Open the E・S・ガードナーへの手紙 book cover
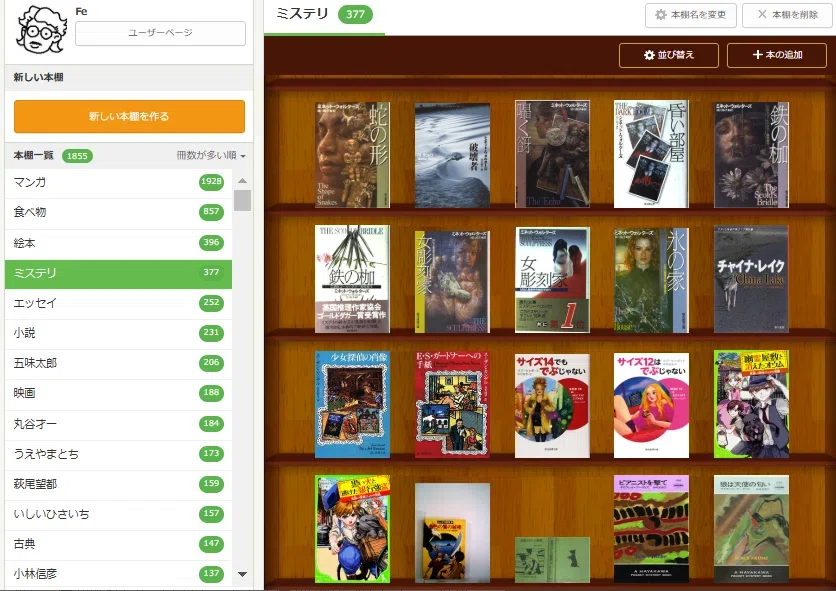 [x=452, y=404]
